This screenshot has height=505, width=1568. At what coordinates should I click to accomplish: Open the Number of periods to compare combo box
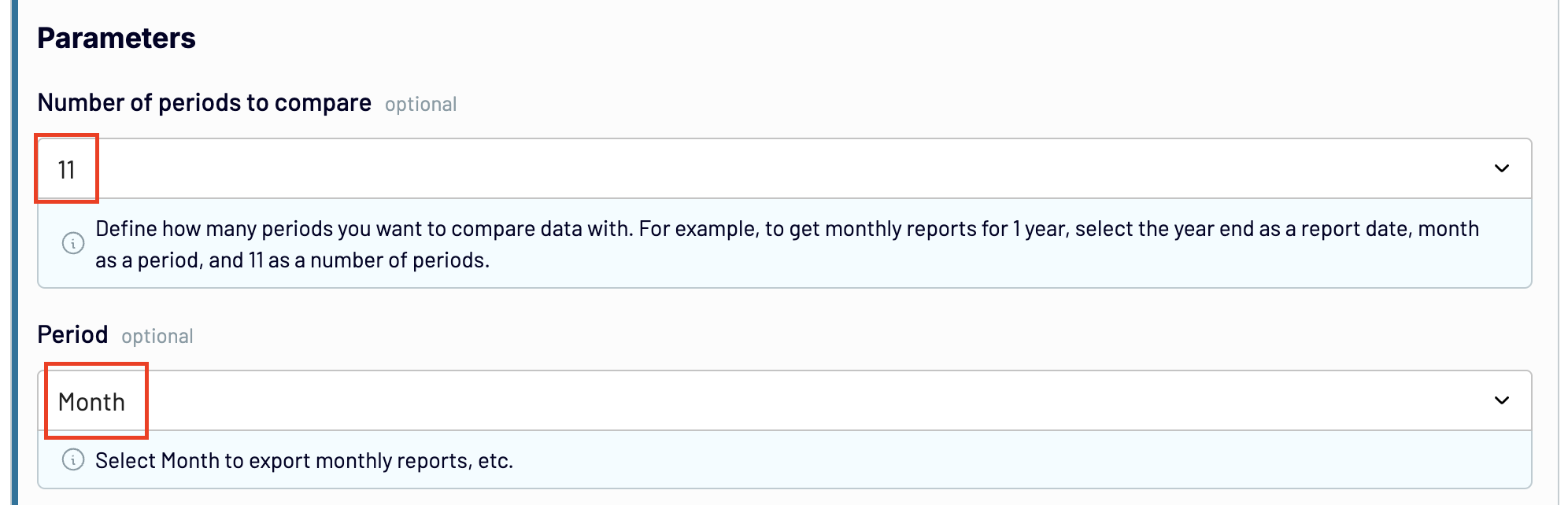pos(785,168)
